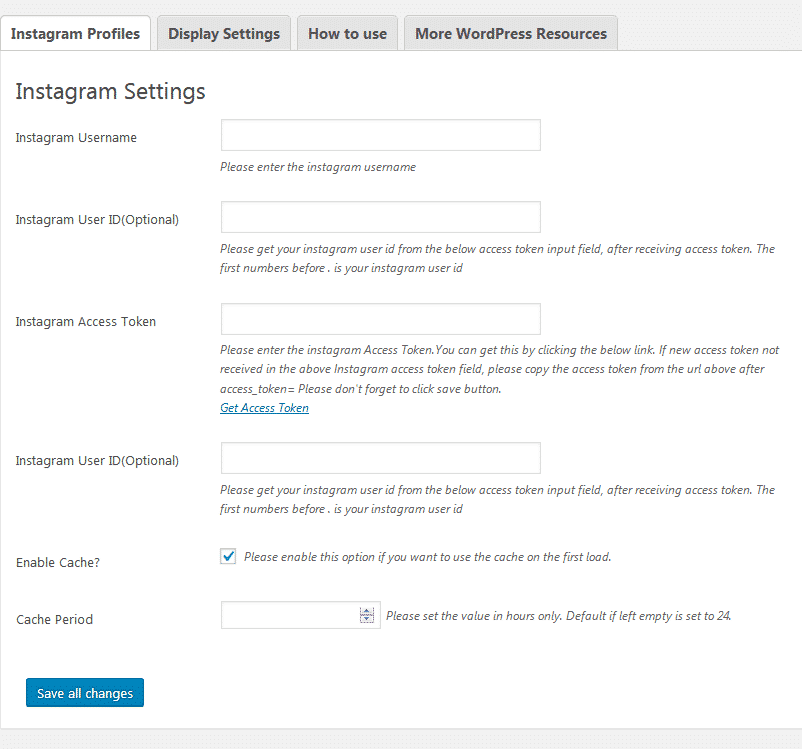Click the Cache Period spinner arrows

[x=367, y=615]
